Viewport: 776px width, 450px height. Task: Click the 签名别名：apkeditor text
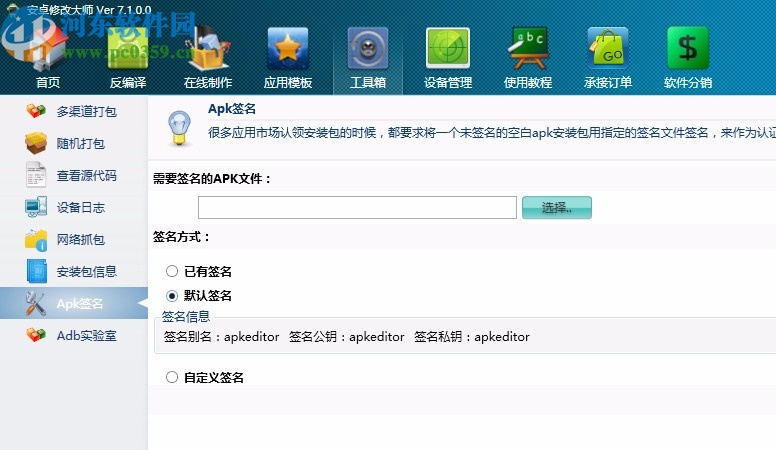tap(222, 337)
